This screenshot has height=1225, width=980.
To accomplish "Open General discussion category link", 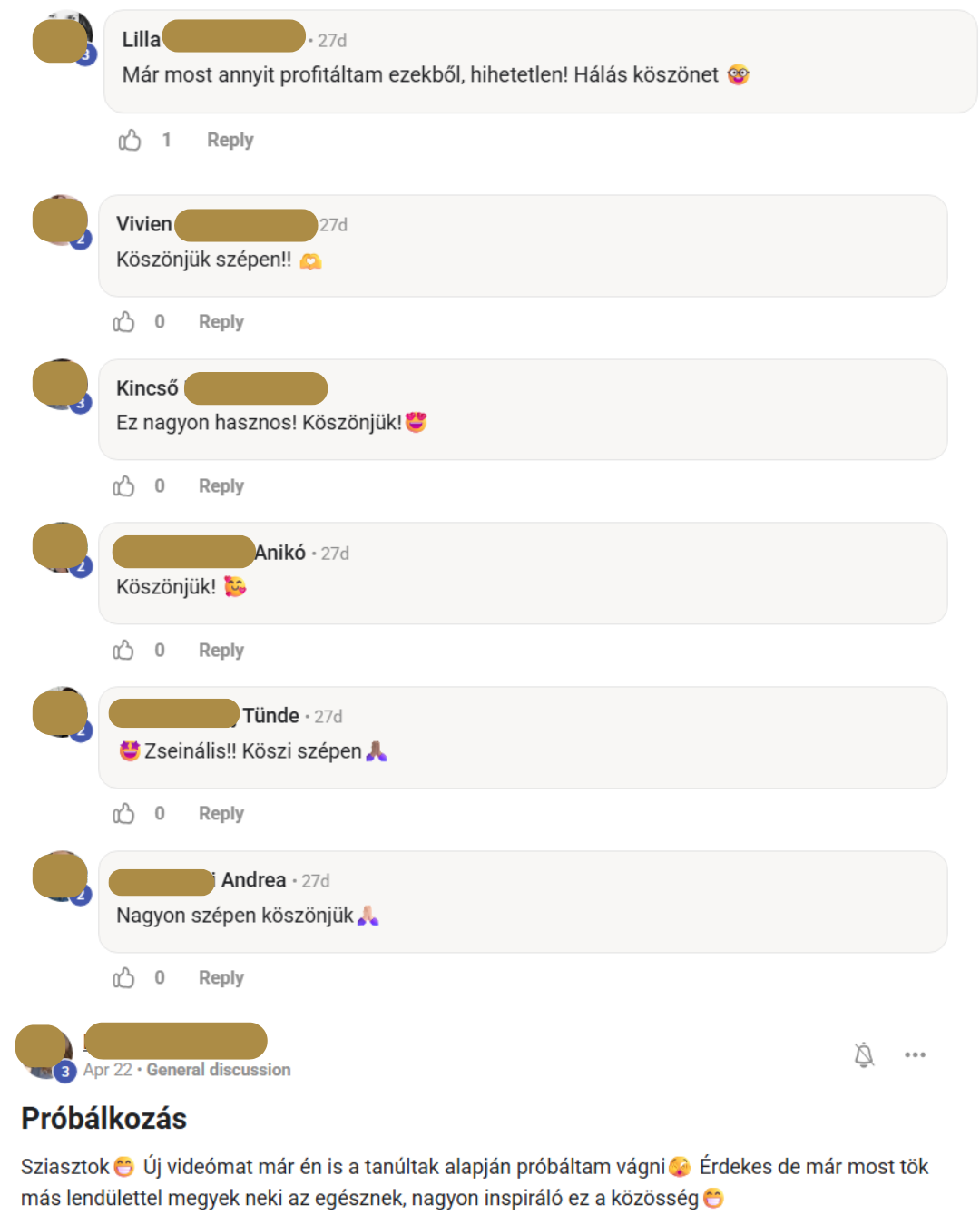I will [219, 1070].
